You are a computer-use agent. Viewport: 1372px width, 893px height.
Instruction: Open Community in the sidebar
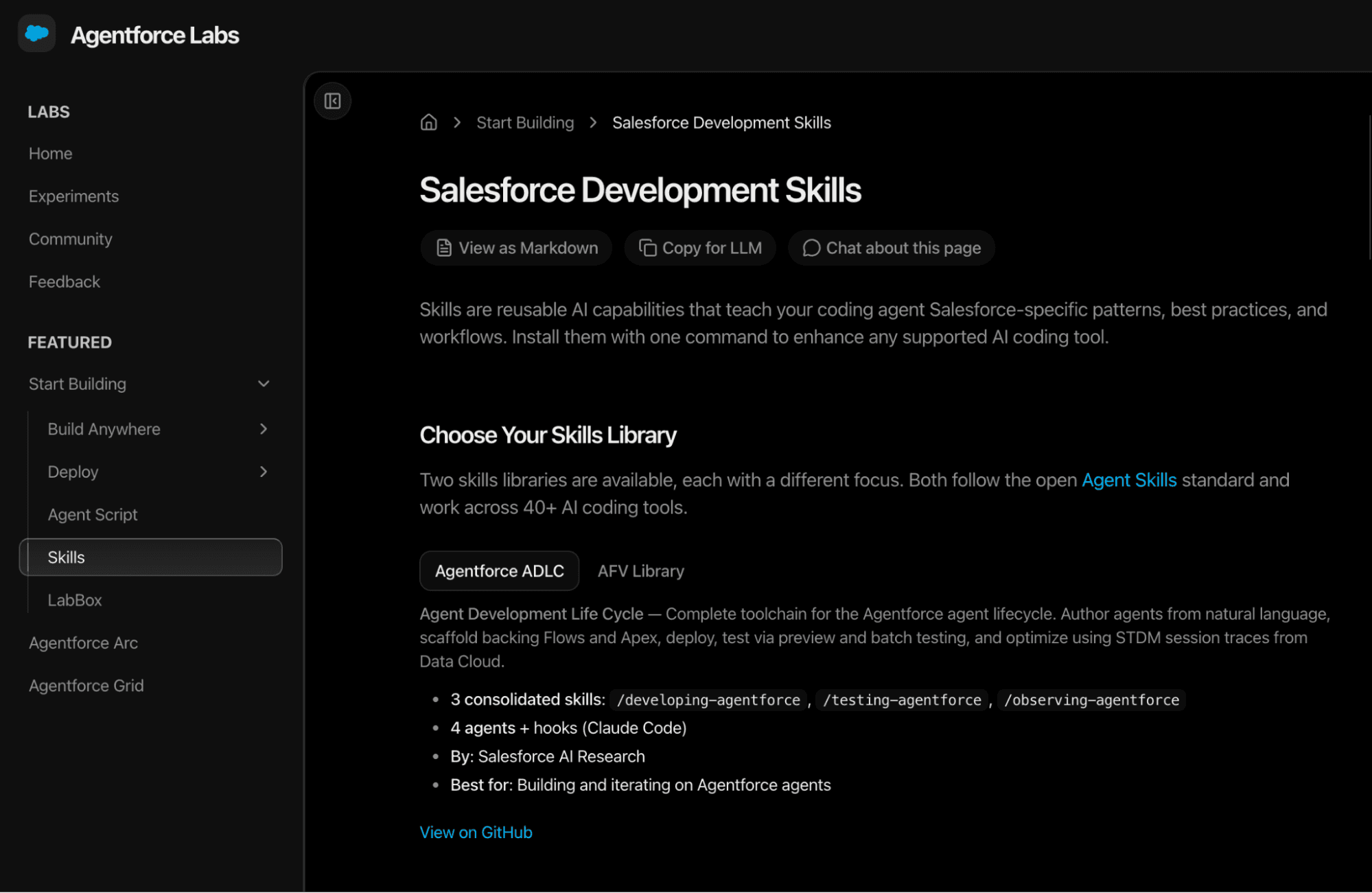pos(70,239)
